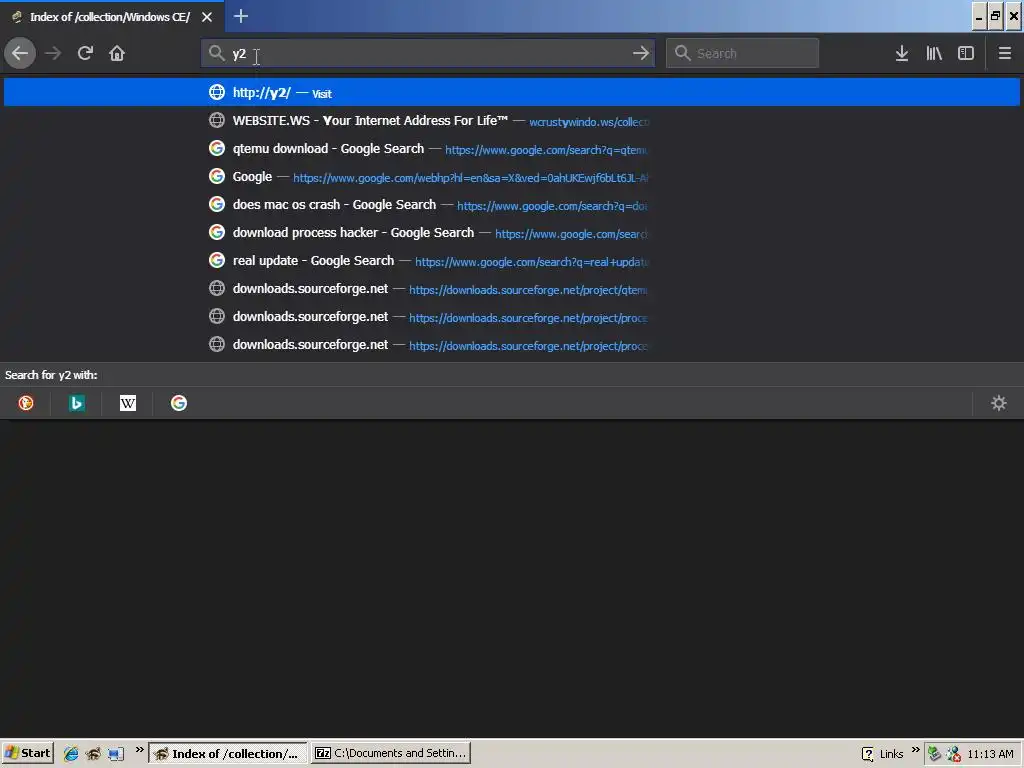
Task: Click the Show Desktop quick launch icon
Action: tap(116, 754)
